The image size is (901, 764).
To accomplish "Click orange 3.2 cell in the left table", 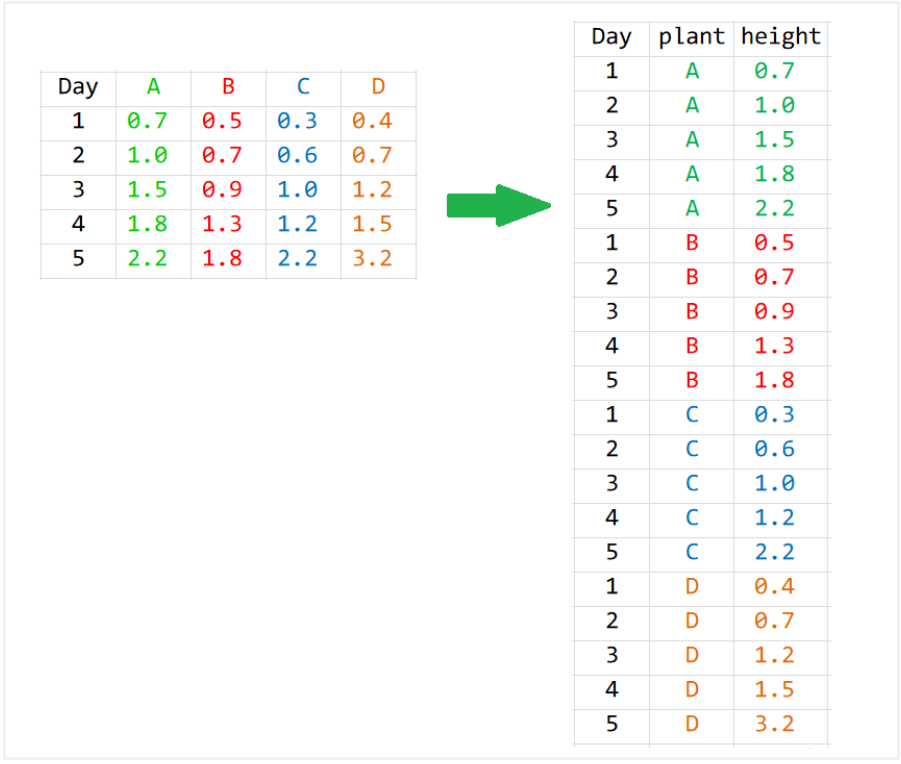I will click(x=372, y=259).
